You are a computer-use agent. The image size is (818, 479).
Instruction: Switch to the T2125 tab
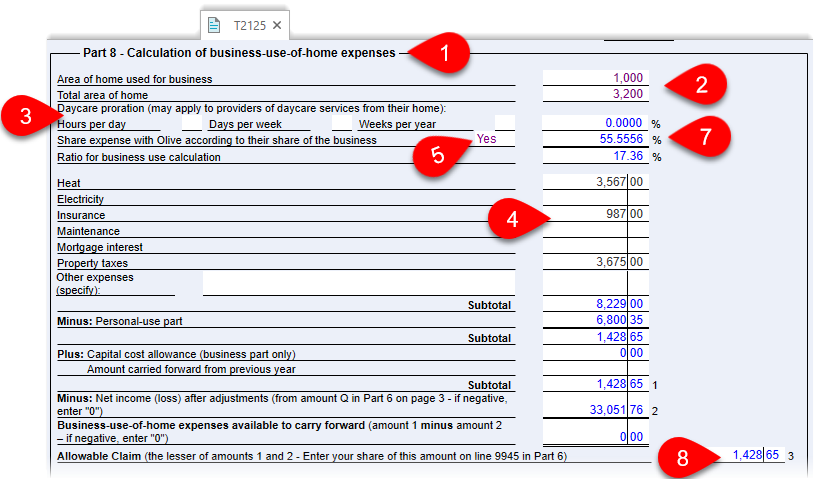click(x=245, y=25)
